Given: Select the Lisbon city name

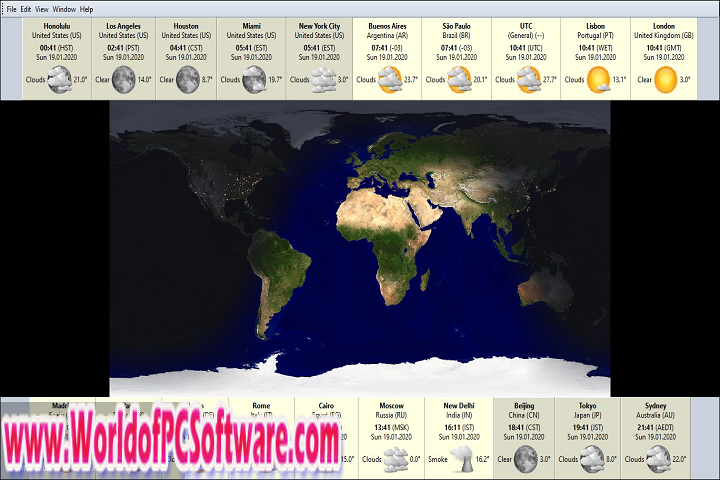Looking at the screenshot, I should (596, 26).
